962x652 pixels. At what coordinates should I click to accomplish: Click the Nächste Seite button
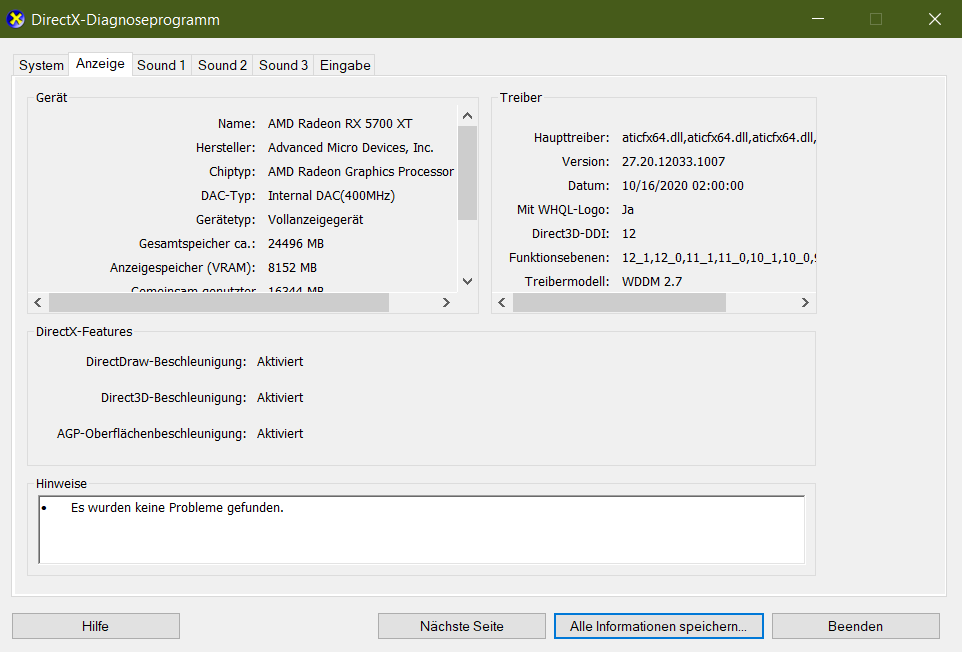tap(461, 626)
